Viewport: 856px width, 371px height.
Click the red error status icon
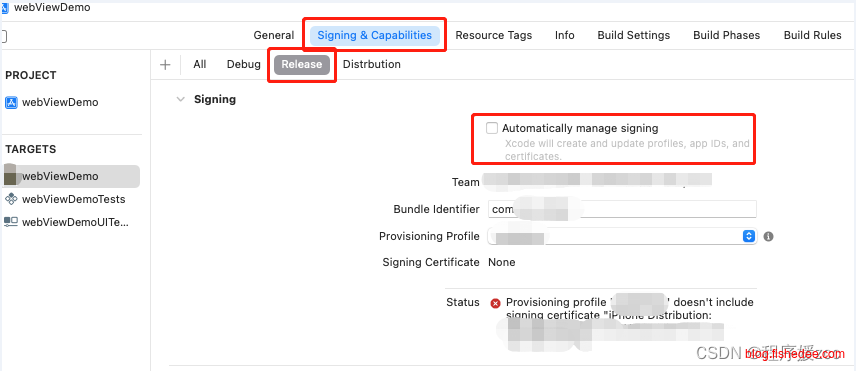[x=495, y=303]
